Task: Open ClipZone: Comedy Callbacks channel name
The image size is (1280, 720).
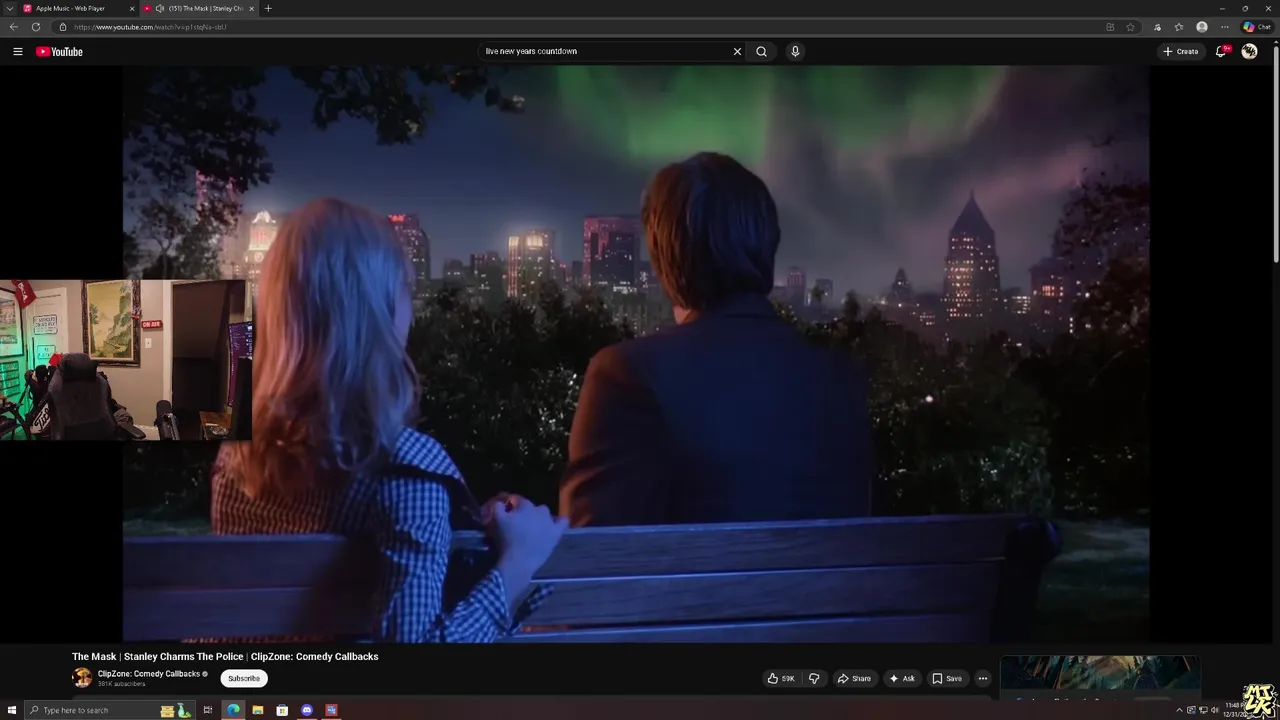Action: [x=149, y=674]
